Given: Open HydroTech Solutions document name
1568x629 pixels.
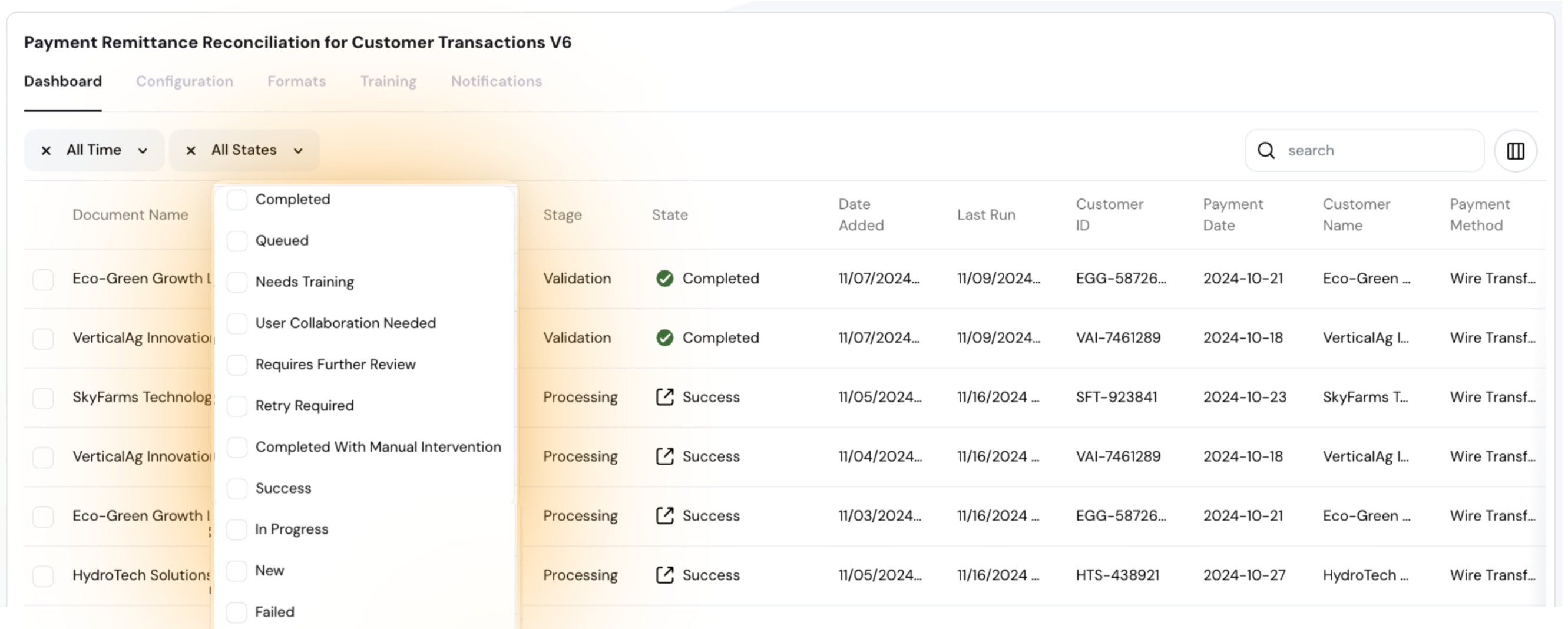Looking at the screenshot, I should point(142,575).
